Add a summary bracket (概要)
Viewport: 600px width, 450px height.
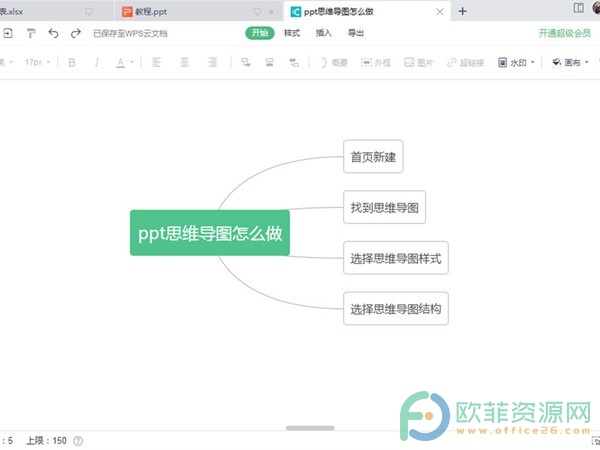pyautogui.click(x=334, y=62)
